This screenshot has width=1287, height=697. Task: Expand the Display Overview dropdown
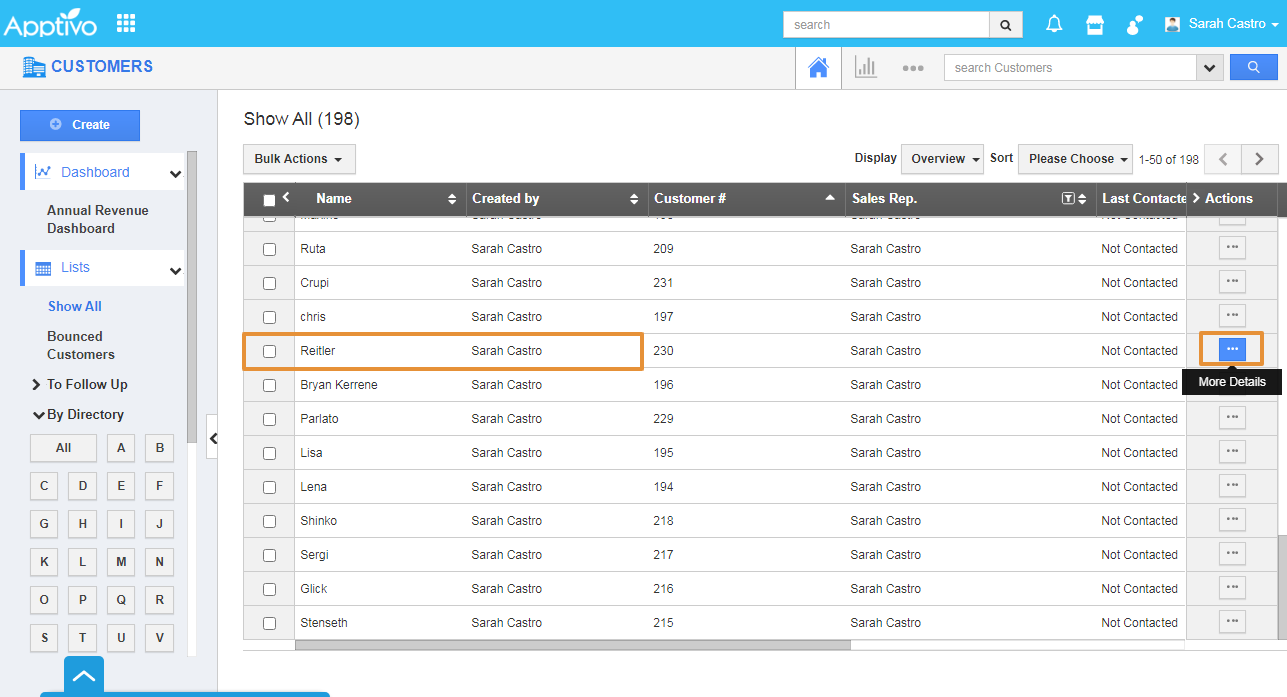point(942,159)
